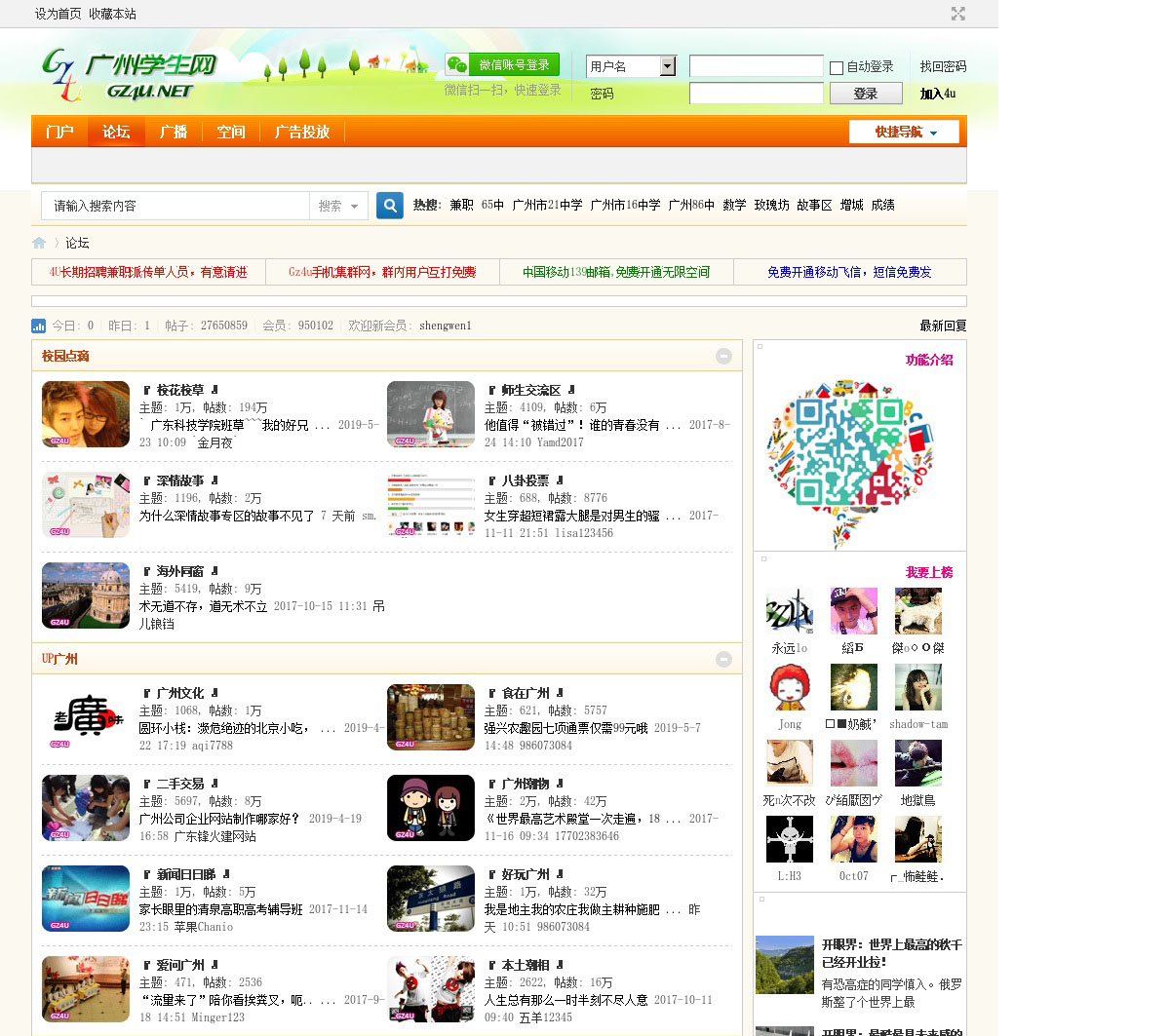Click hot search term 兼职
This screenshot has width=1170, height=1036.
pyautogui.click(x=461, y=206)
